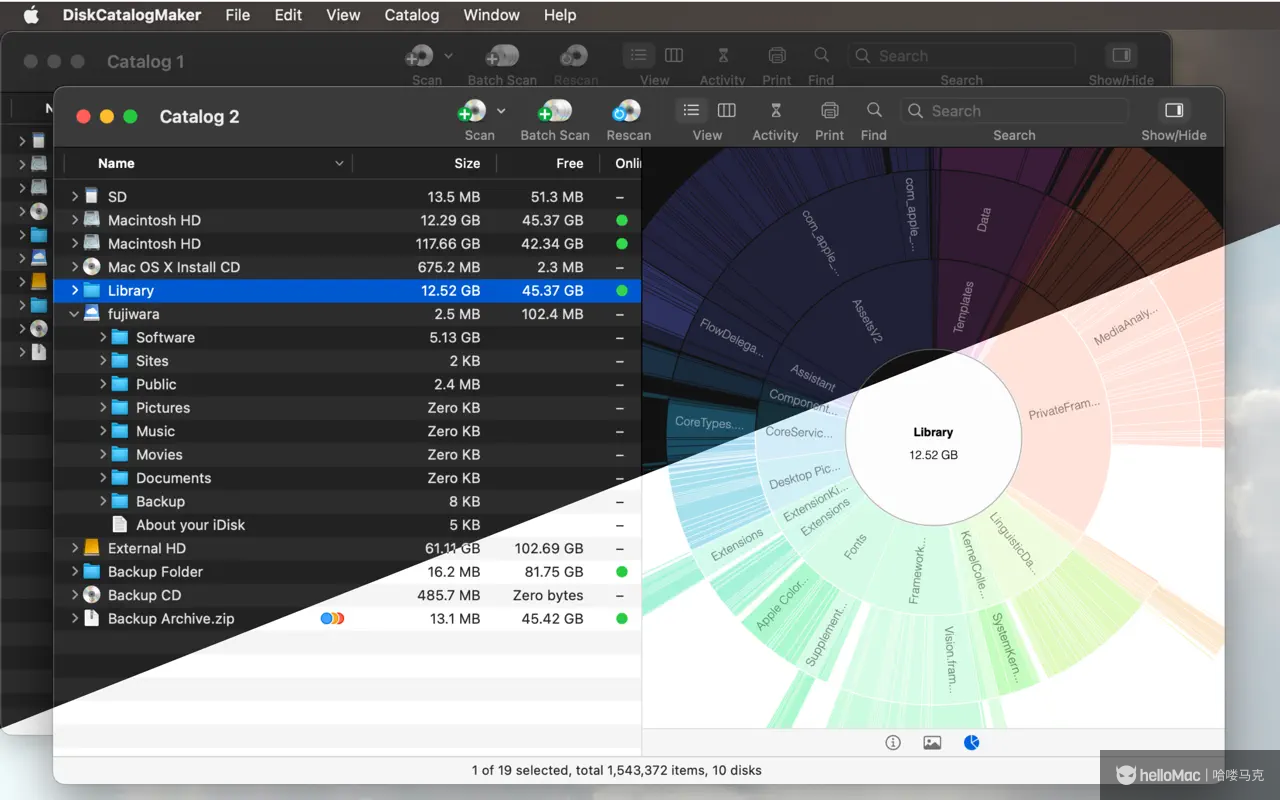The width and height of the screenshot is (1280, 800).
Task: Sort by the Free column header
Action: (x=570, y=163)
